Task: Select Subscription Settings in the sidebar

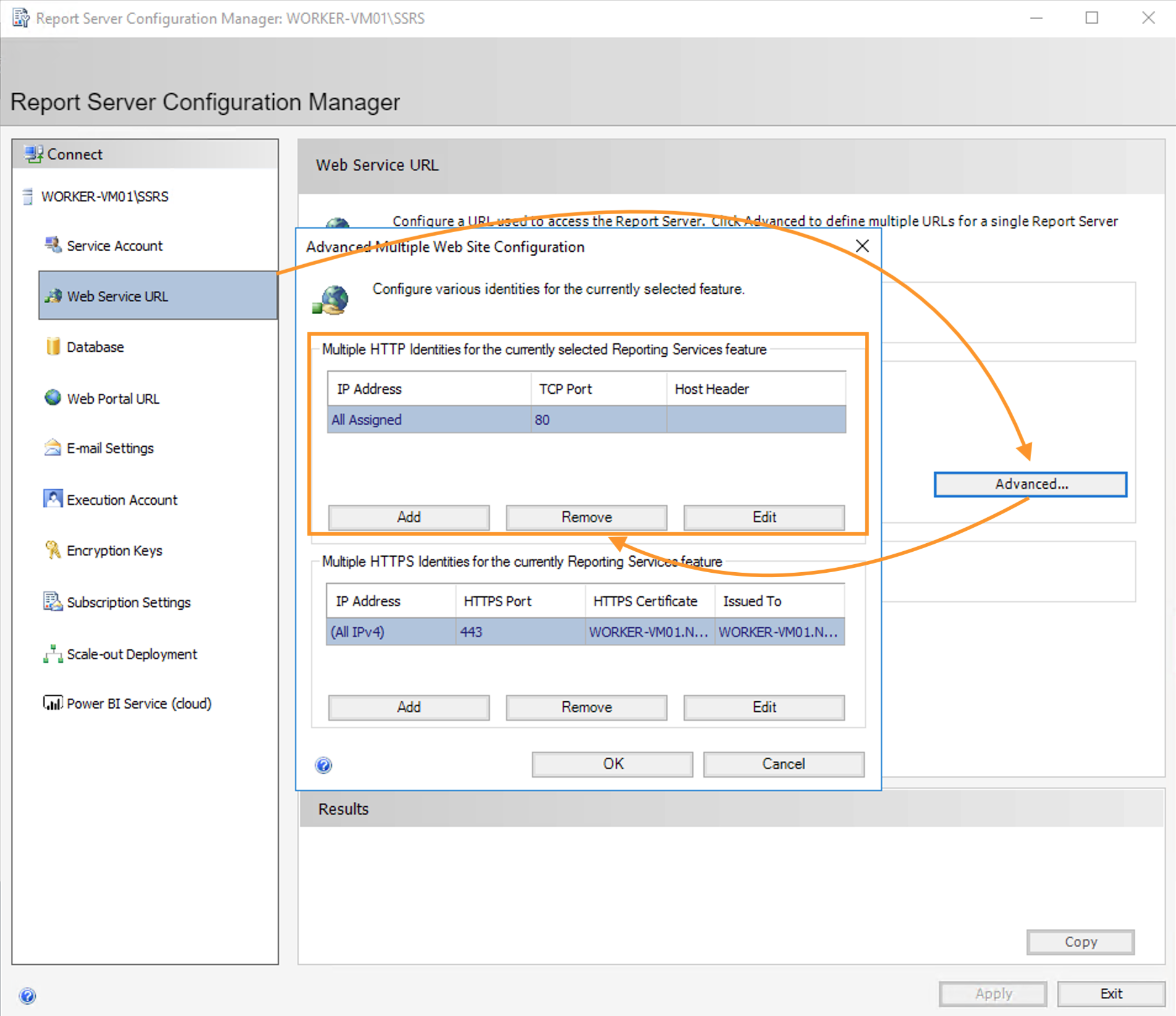Action: click(x=128, y=602)
